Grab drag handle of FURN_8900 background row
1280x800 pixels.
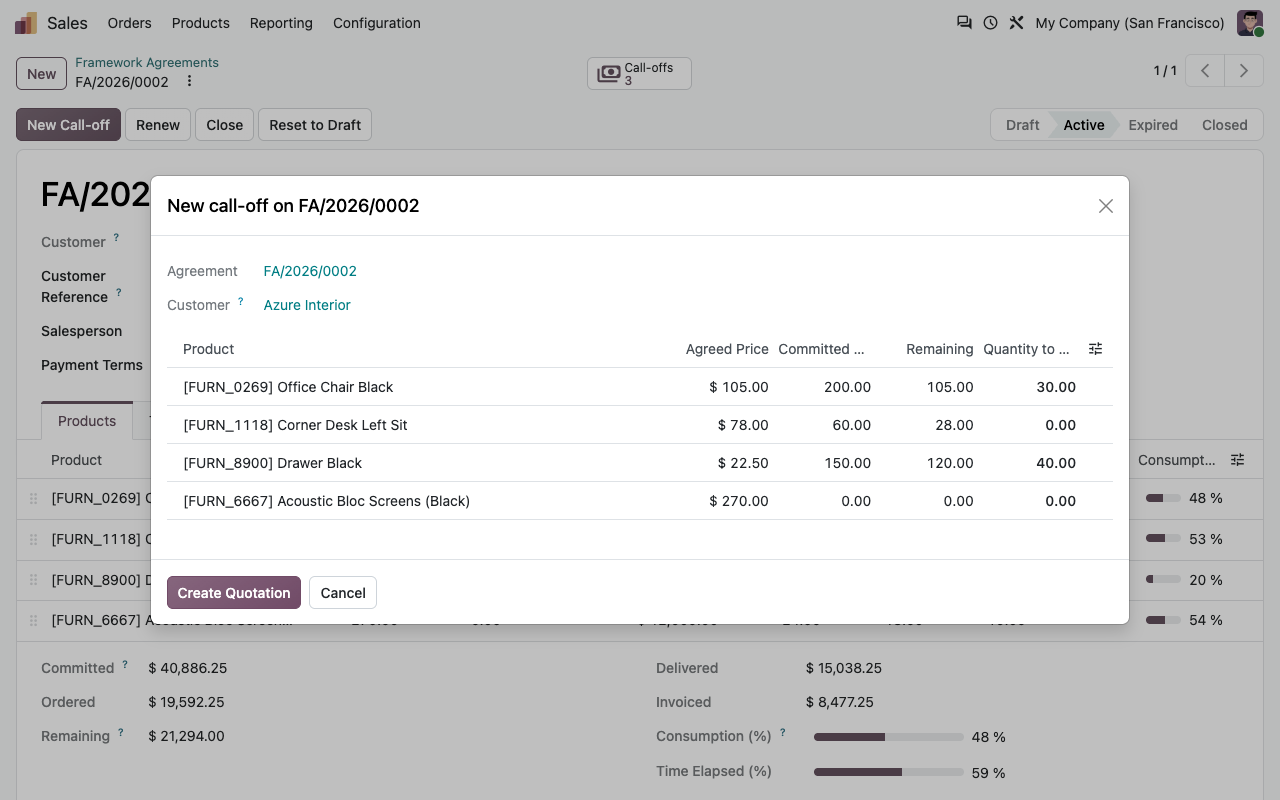(x=33, y=580)
